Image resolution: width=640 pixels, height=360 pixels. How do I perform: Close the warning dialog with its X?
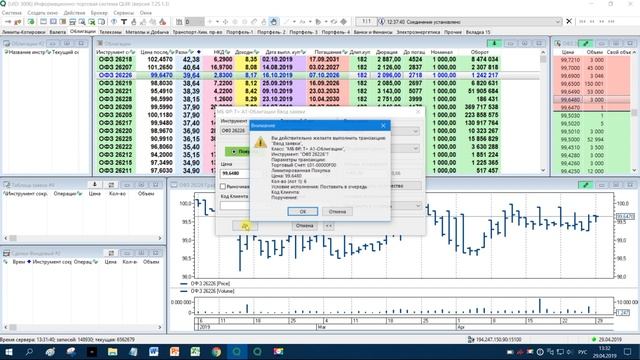point(383,126)
